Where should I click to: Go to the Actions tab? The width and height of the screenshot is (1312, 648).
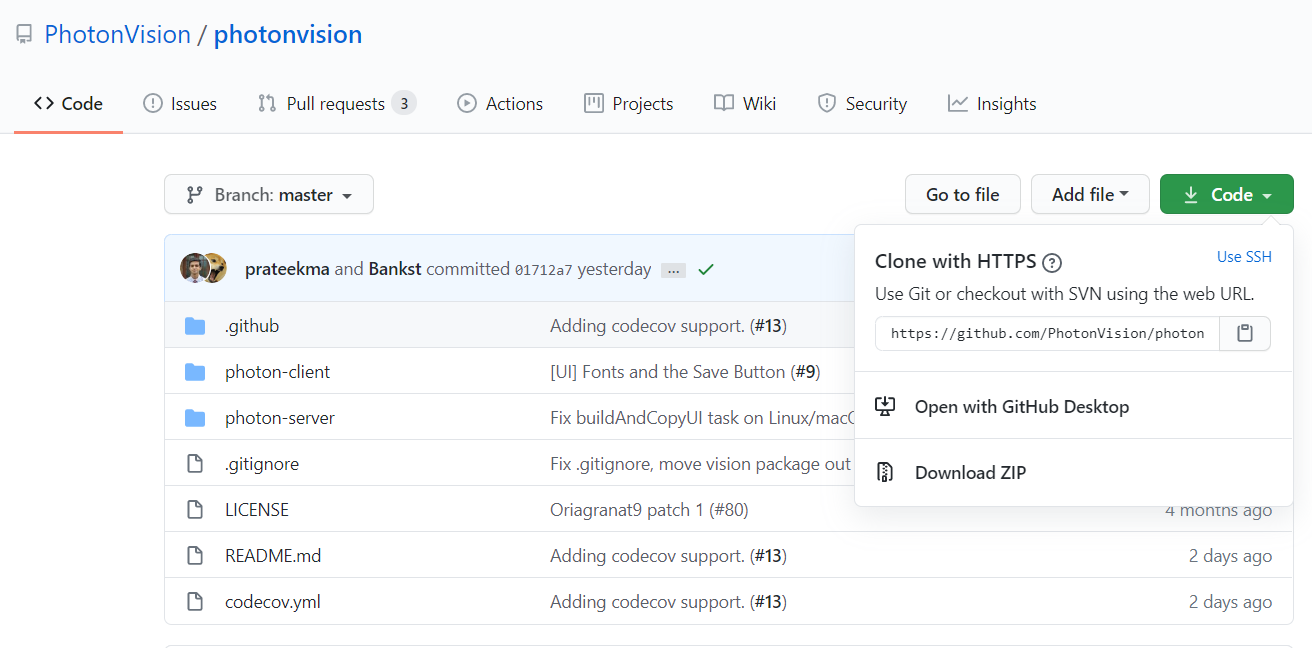[500, 104]
